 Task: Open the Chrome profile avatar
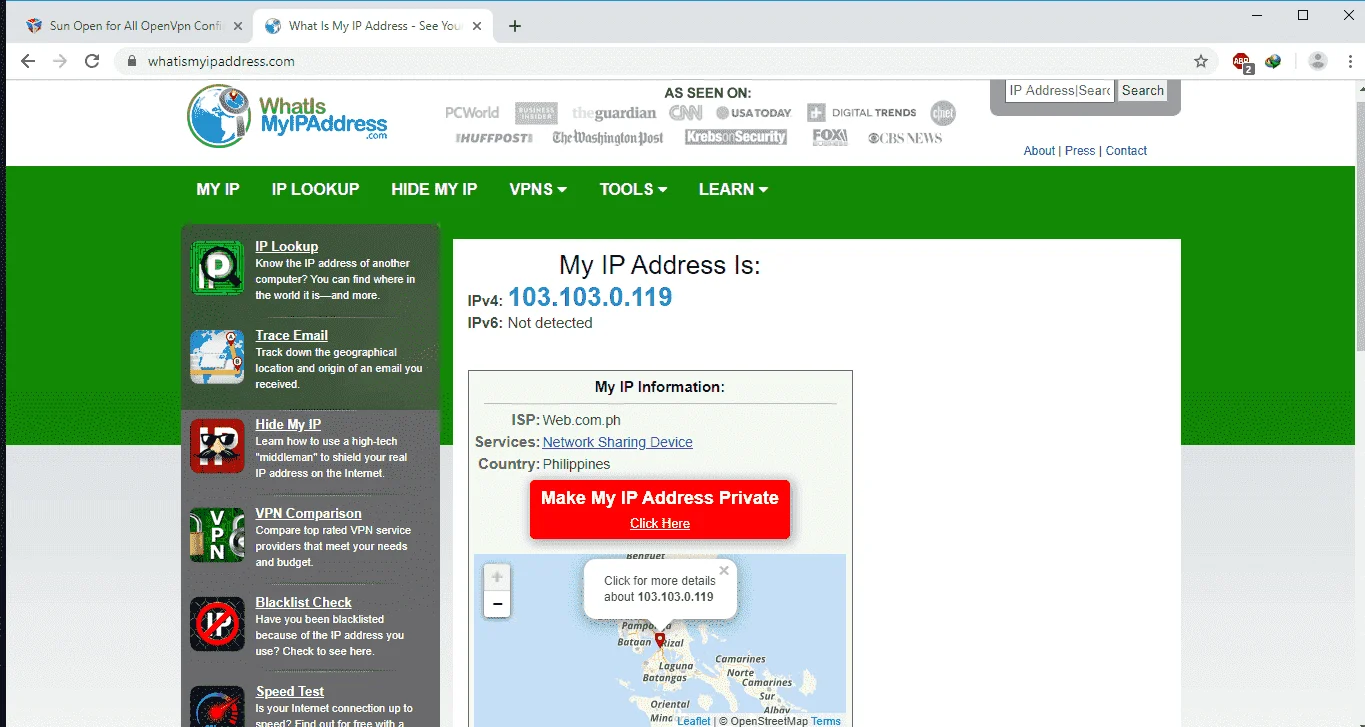click(1318, 61)
